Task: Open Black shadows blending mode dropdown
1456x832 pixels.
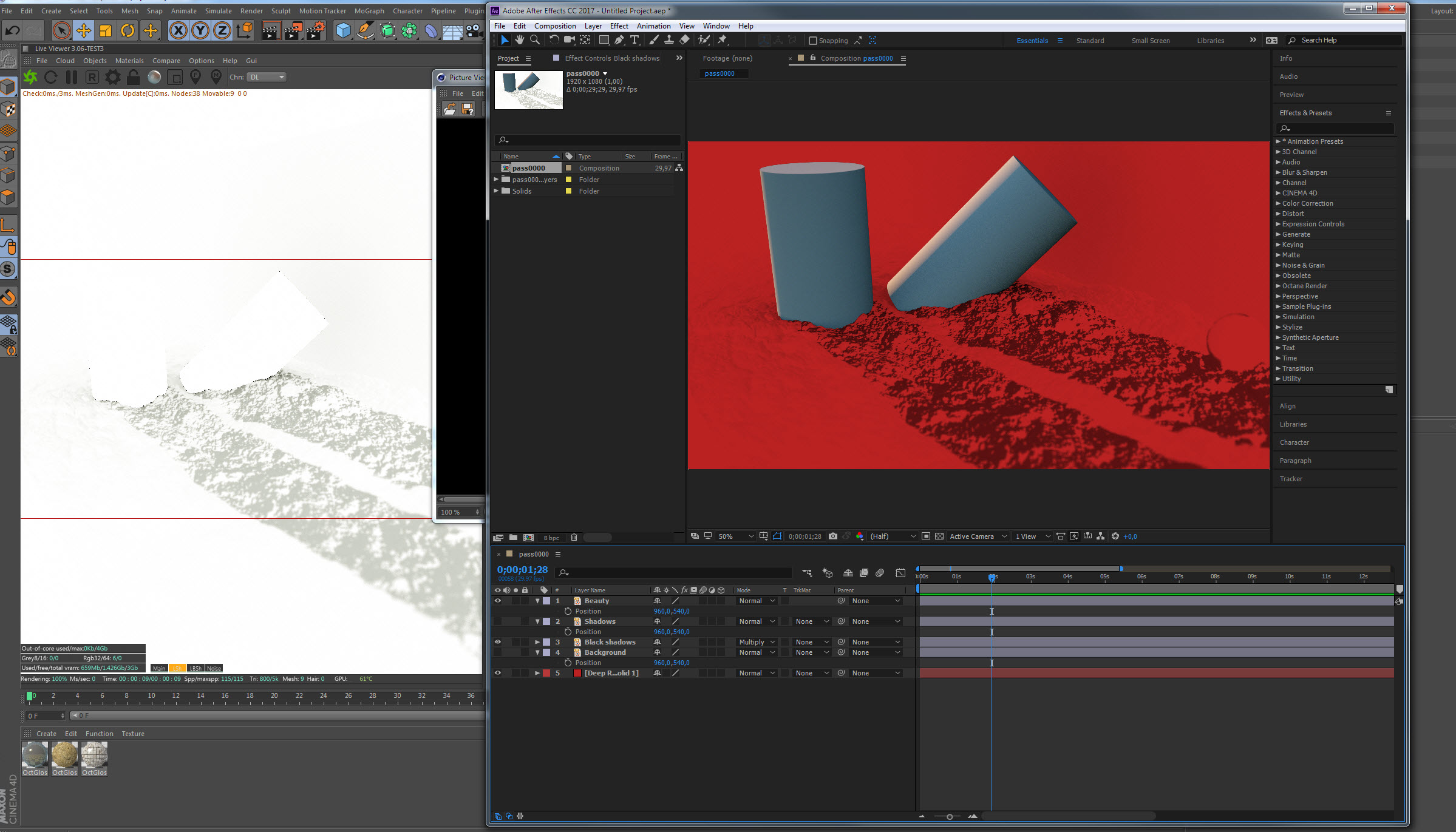Action: 757,642
